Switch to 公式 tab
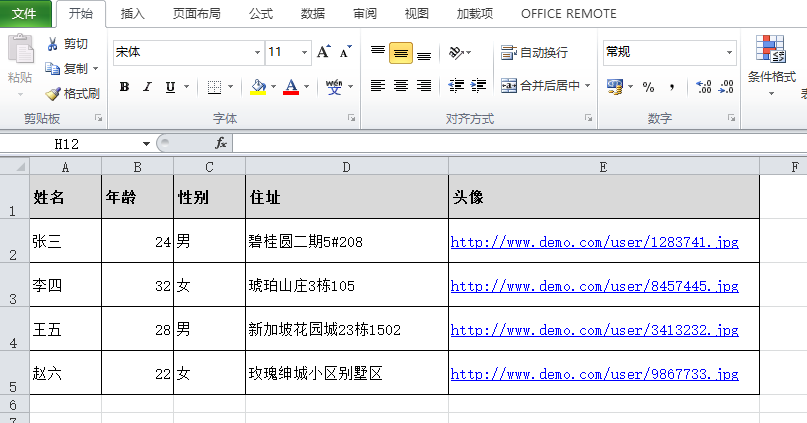 point(261,14)
